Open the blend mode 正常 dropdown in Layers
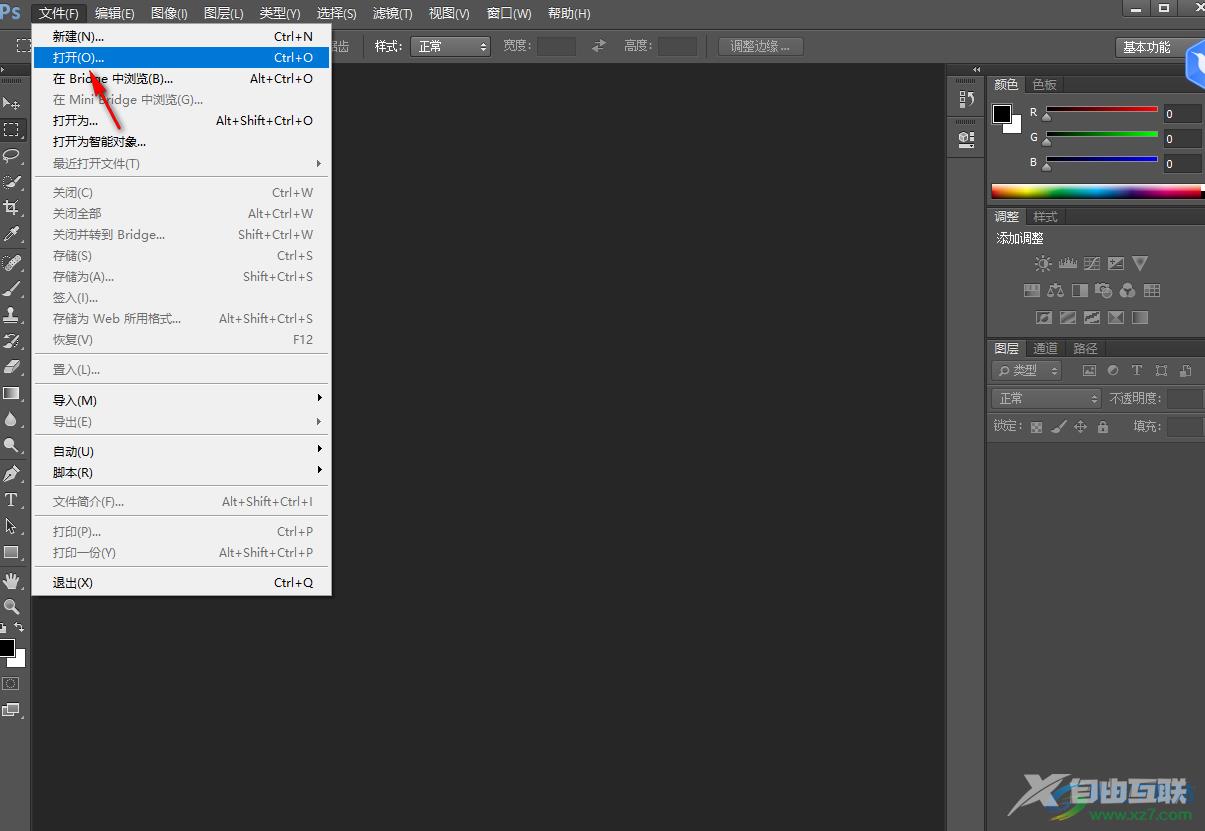The height and width of the screenshot is (831, 1205). 1046,398
